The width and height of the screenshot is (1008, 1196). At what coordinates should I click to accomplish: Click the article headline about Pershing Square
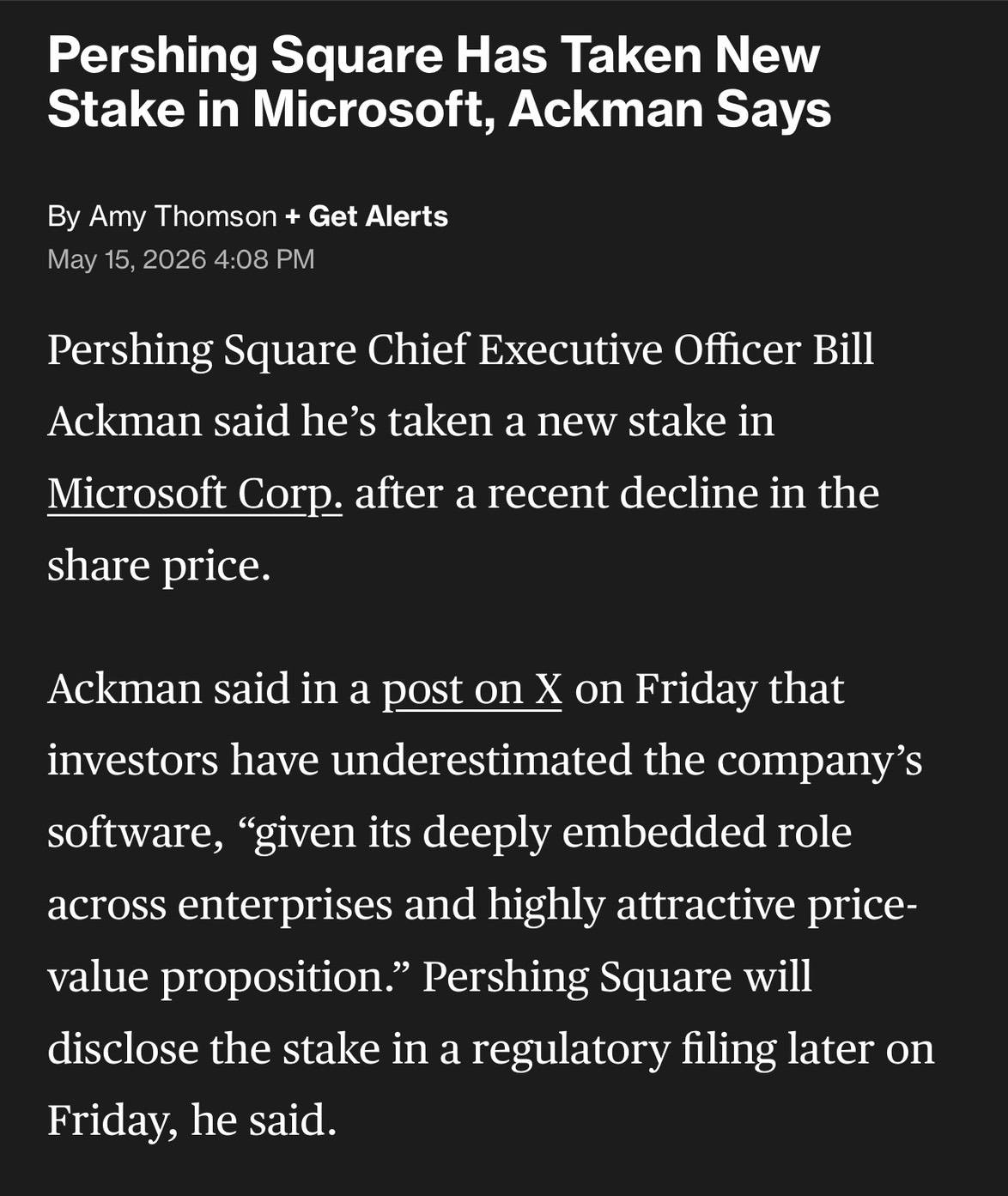pos(439,82)
